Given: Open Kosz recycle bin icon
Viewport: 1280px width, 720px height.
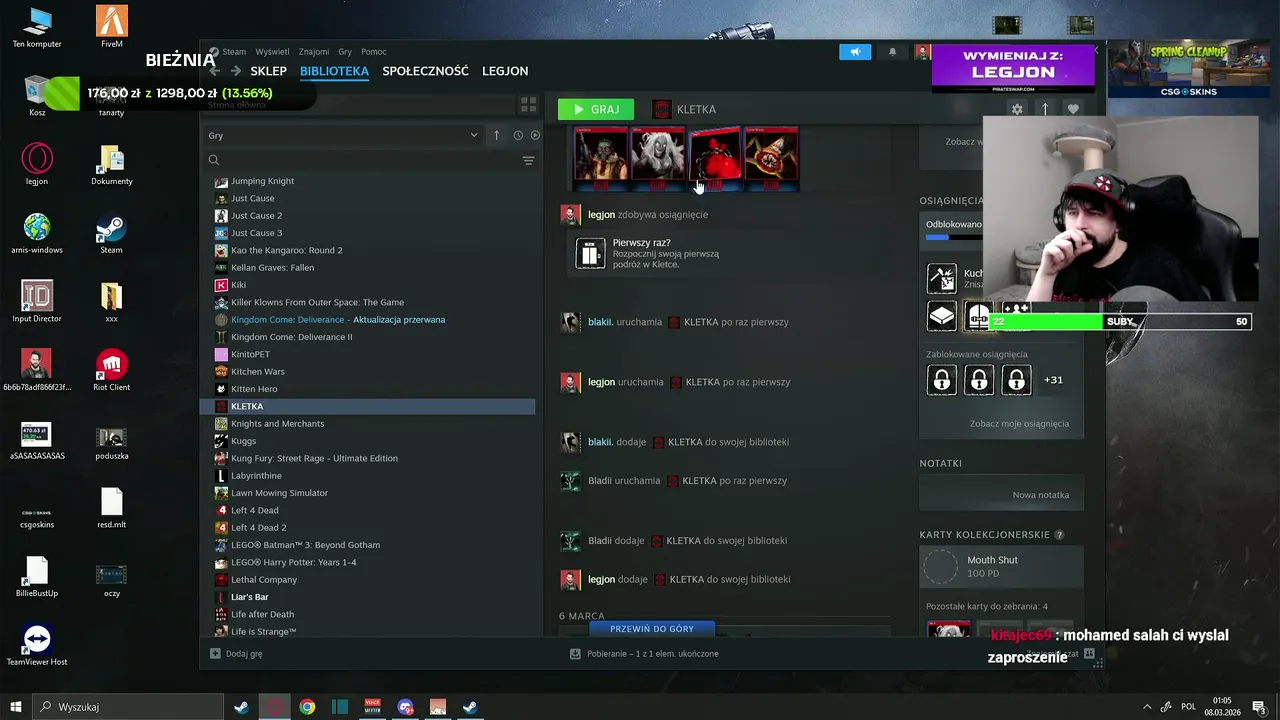Looking at the screenshot, I should click(x=37, y=96).
